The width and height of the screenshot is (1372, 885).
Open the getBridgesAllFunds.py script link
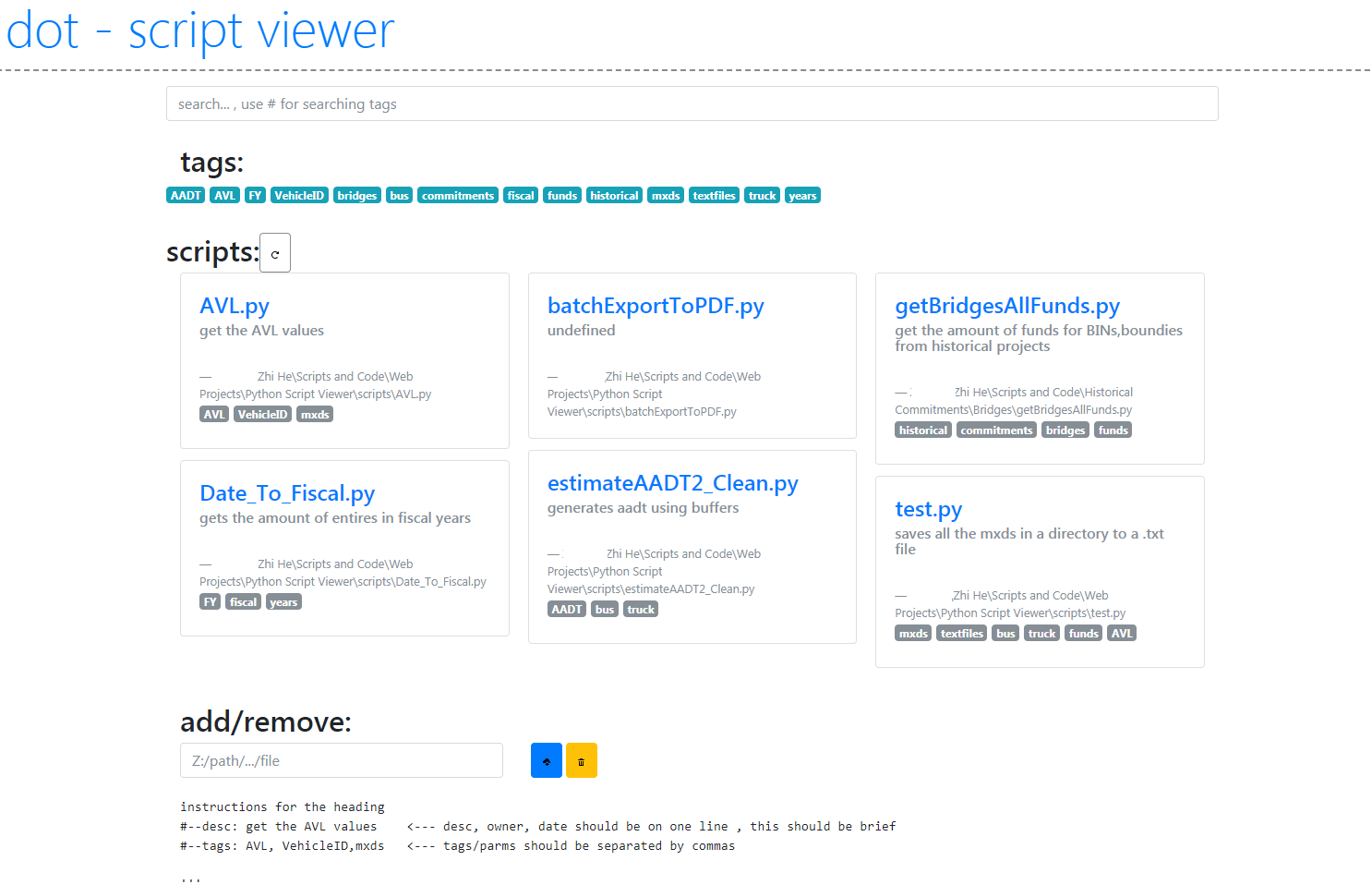click(x=1007, y=306)
